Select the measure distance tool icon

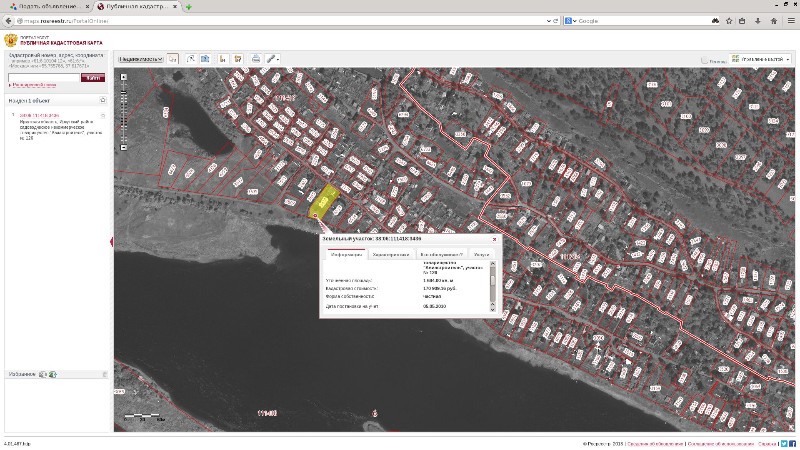[190, 59]
